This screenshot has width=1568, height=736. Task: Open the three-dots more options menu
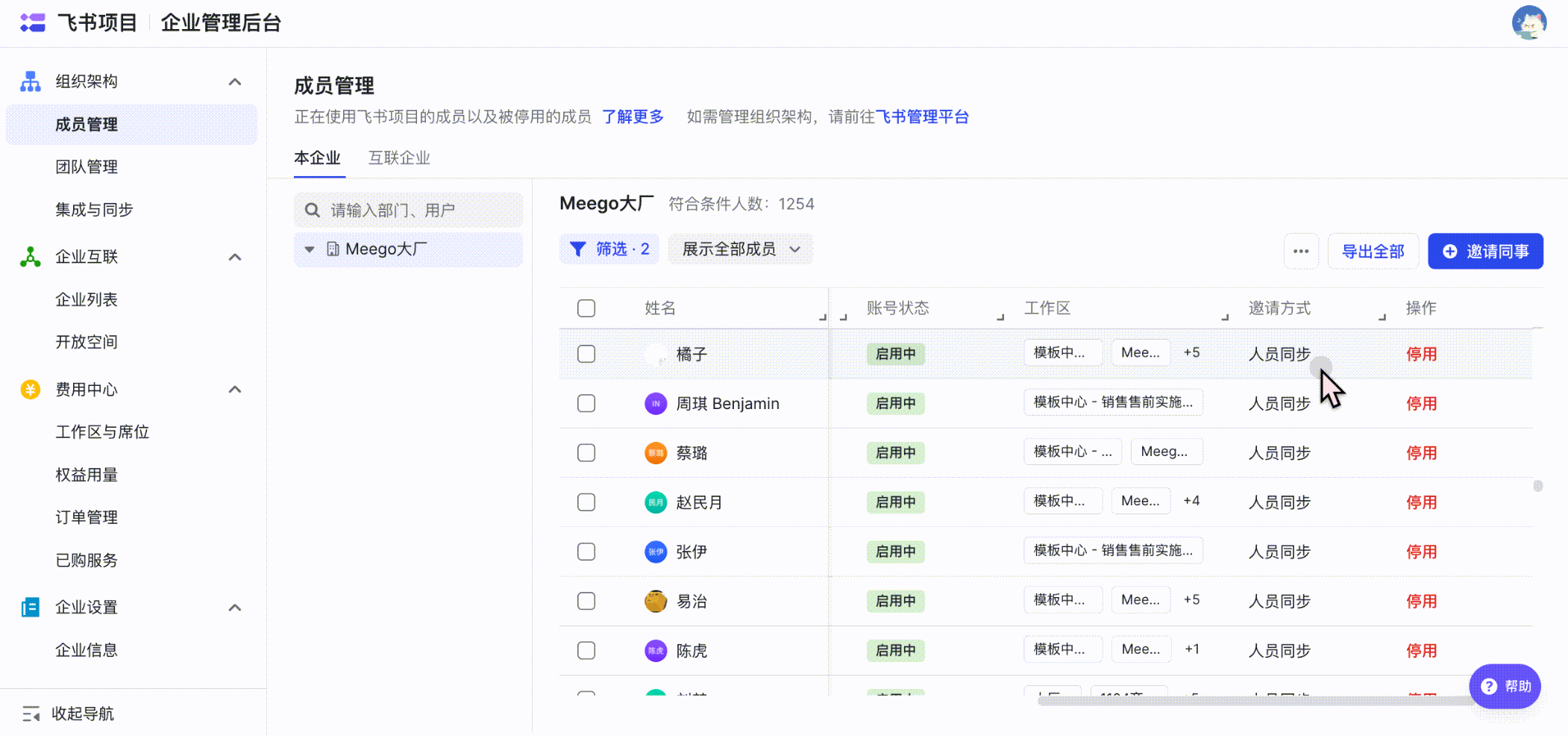point(1301,252)
